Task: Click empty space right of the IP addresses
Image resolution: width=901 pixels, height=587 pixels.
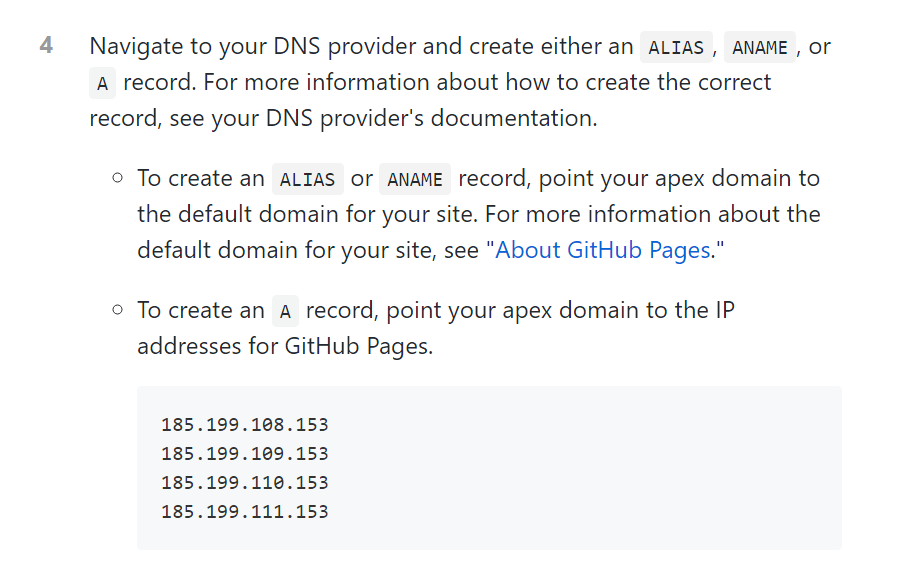Action: tap(600, 468)
